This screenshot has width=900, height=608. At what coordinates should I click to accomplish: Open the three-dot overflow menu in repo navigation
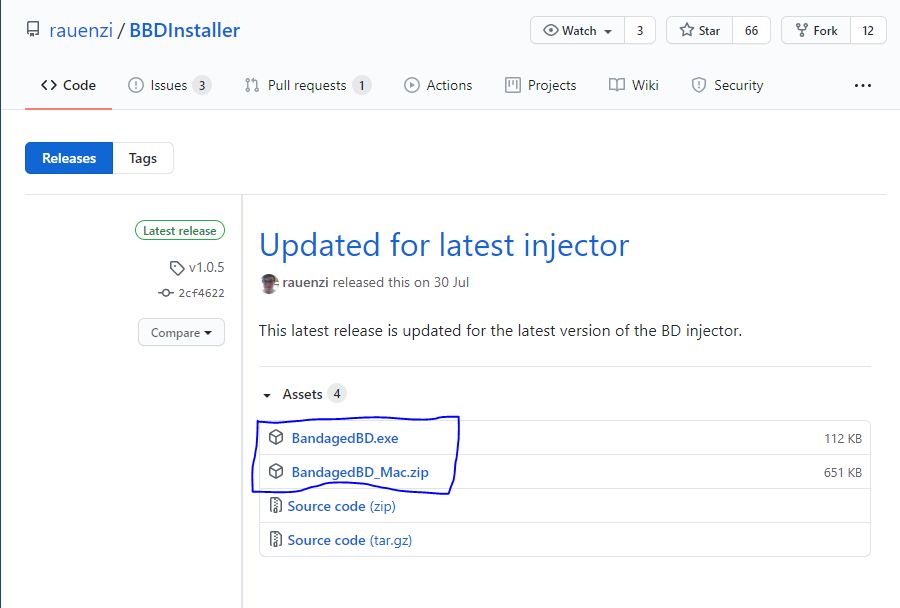[863, 86]
